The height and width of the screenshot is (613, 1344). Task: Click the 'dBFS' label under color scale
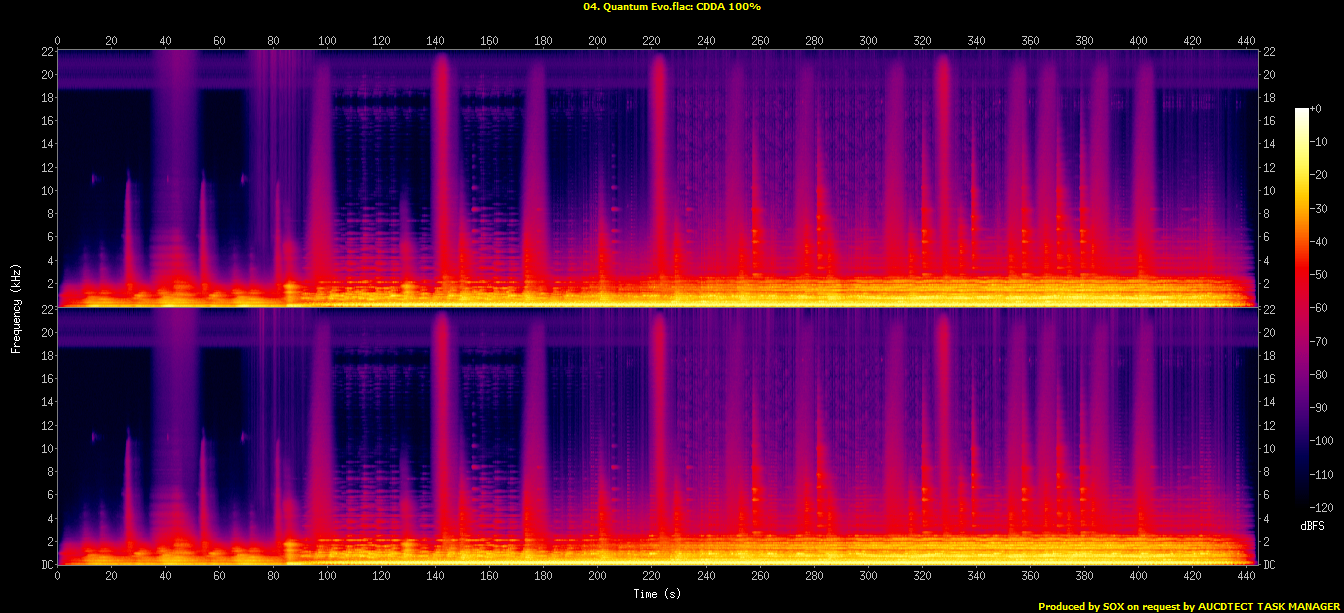[1312, 525]
